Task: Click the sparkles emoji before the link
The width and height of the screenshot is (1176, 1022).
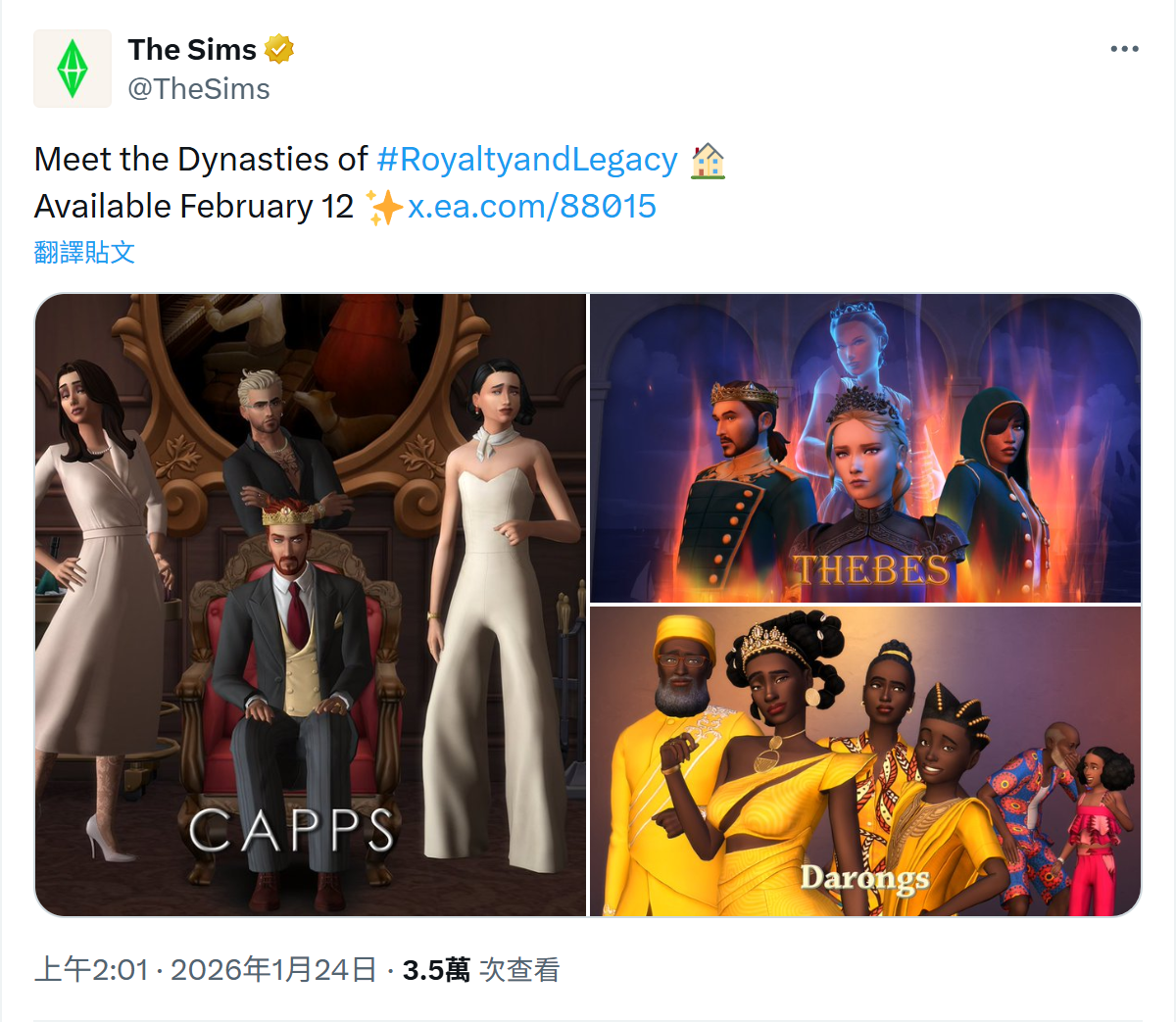Action: (x=383, y=207)
